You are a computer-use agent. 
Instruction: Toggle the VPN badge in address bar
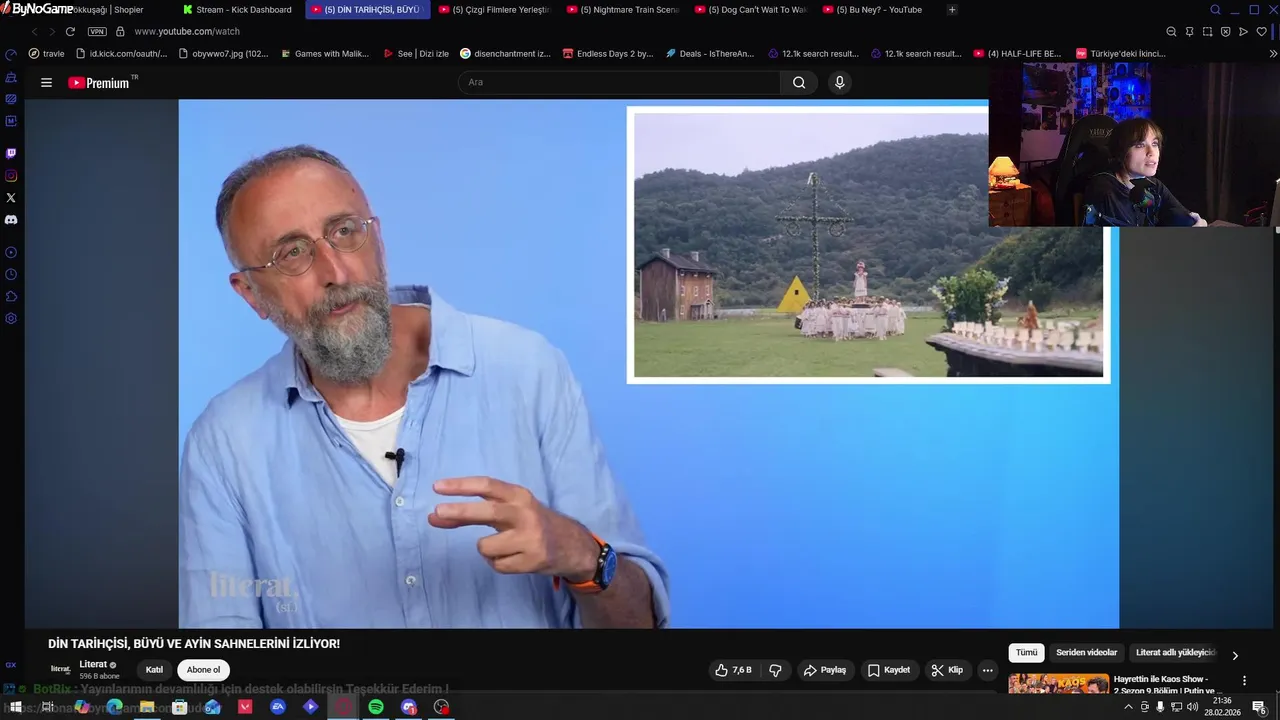[x=97, y=32]
